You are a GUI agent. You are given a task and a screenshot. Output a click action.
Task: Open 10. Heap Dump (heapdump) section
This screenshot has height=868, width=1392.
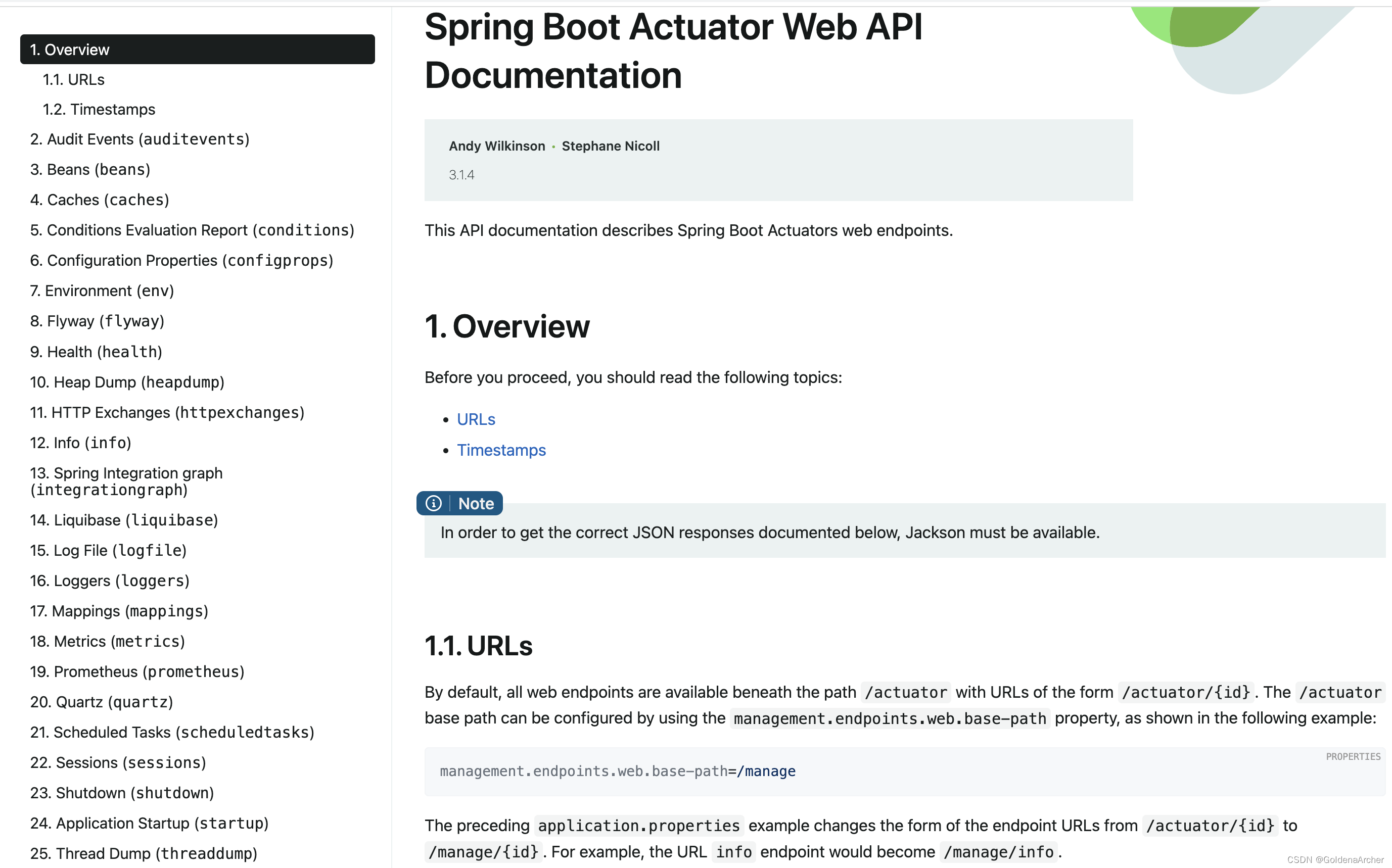(x=127, y=382)
